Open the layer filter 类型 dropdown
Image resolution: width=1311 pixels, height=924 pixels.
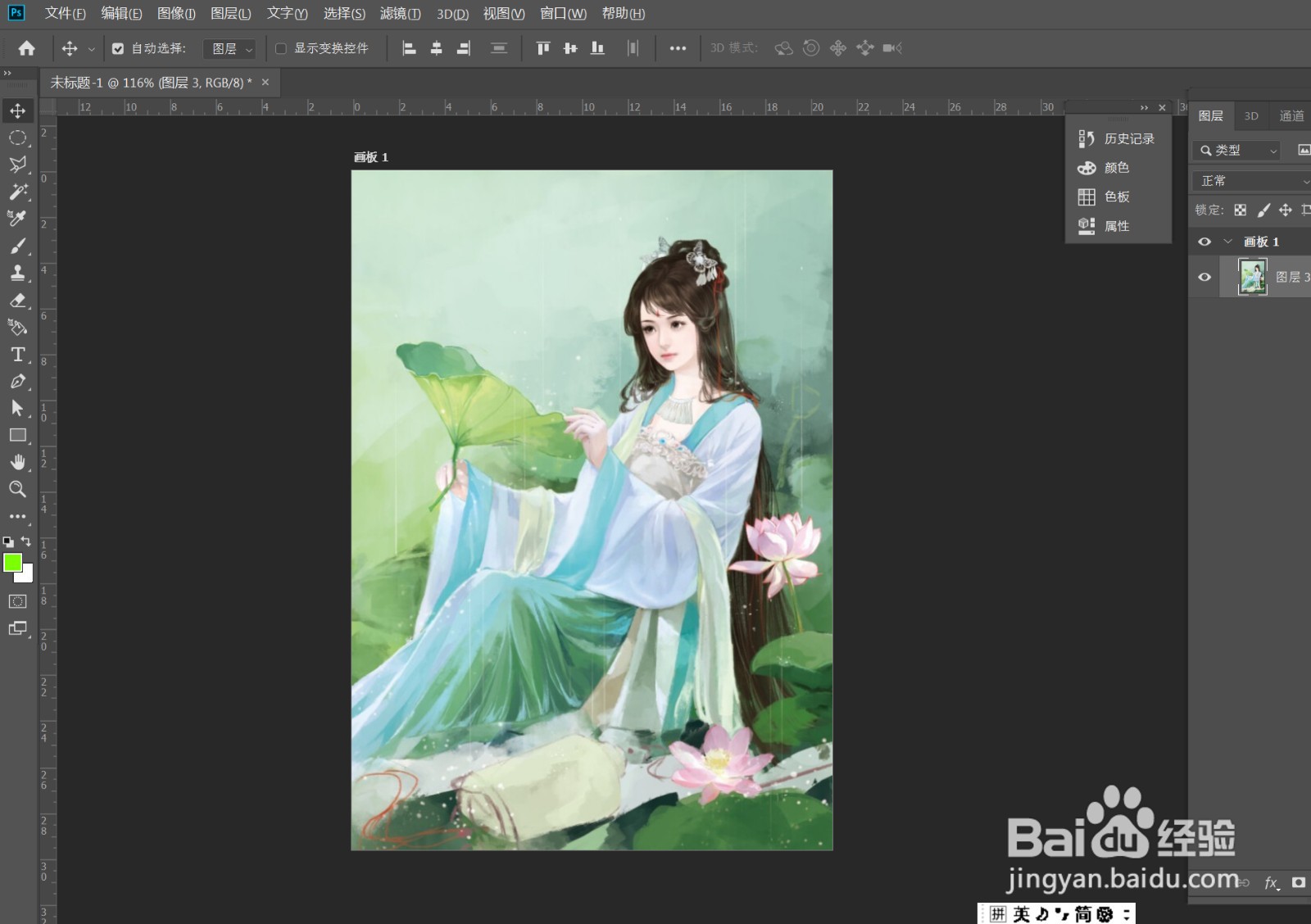point(1236,151)
